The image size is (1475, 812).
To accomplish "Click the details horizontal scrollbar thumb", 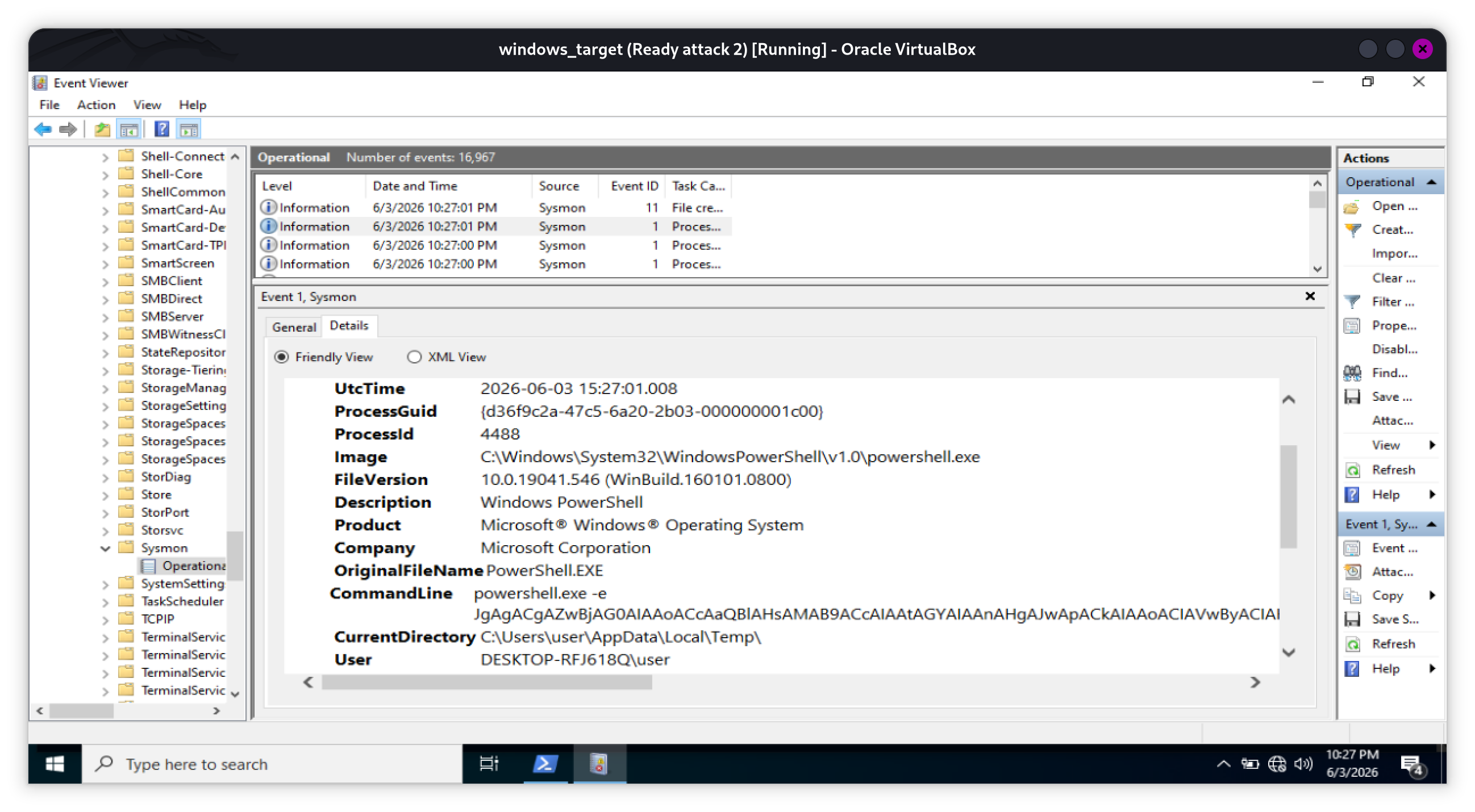I will 487,682.
